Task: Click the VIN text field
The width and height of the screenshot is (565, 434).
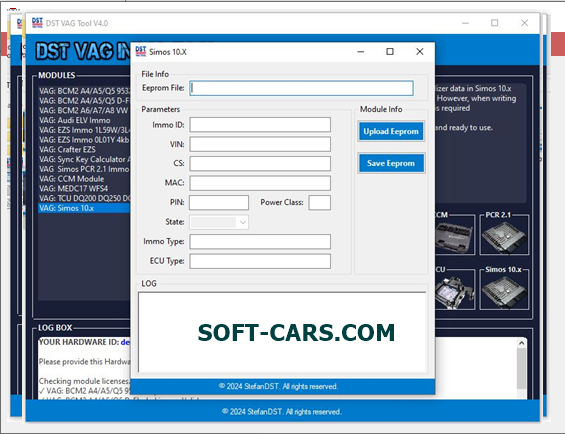Action: click(x=260, y=144)
